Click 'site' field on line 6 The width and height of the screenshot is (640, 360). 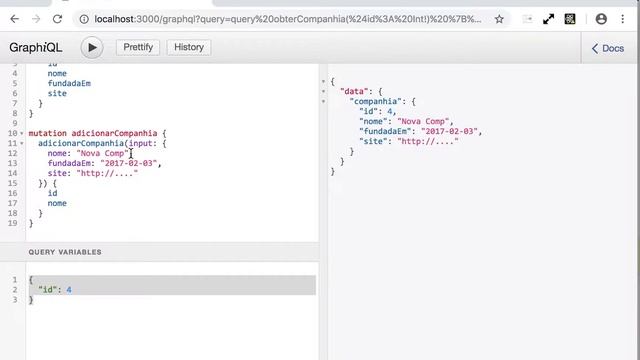57,93
